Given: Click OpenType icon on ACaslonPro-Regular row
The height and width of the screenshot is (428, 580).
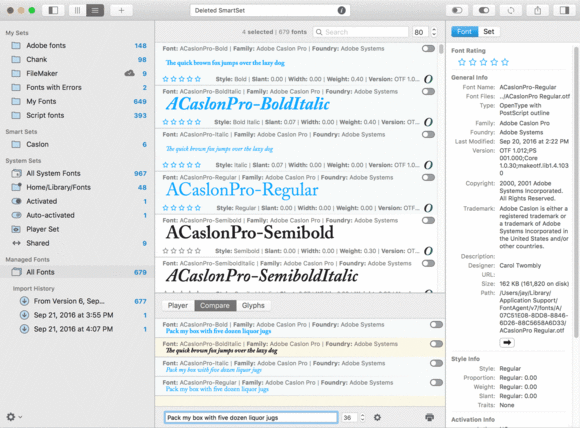Looking at the screenshot, I should tap(428, 208).
